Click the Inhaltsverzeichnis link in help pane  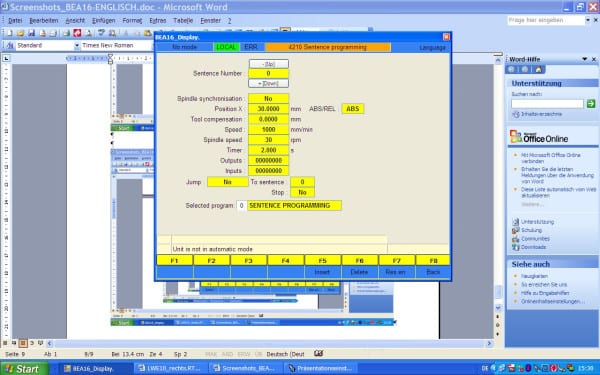(541, 114)
